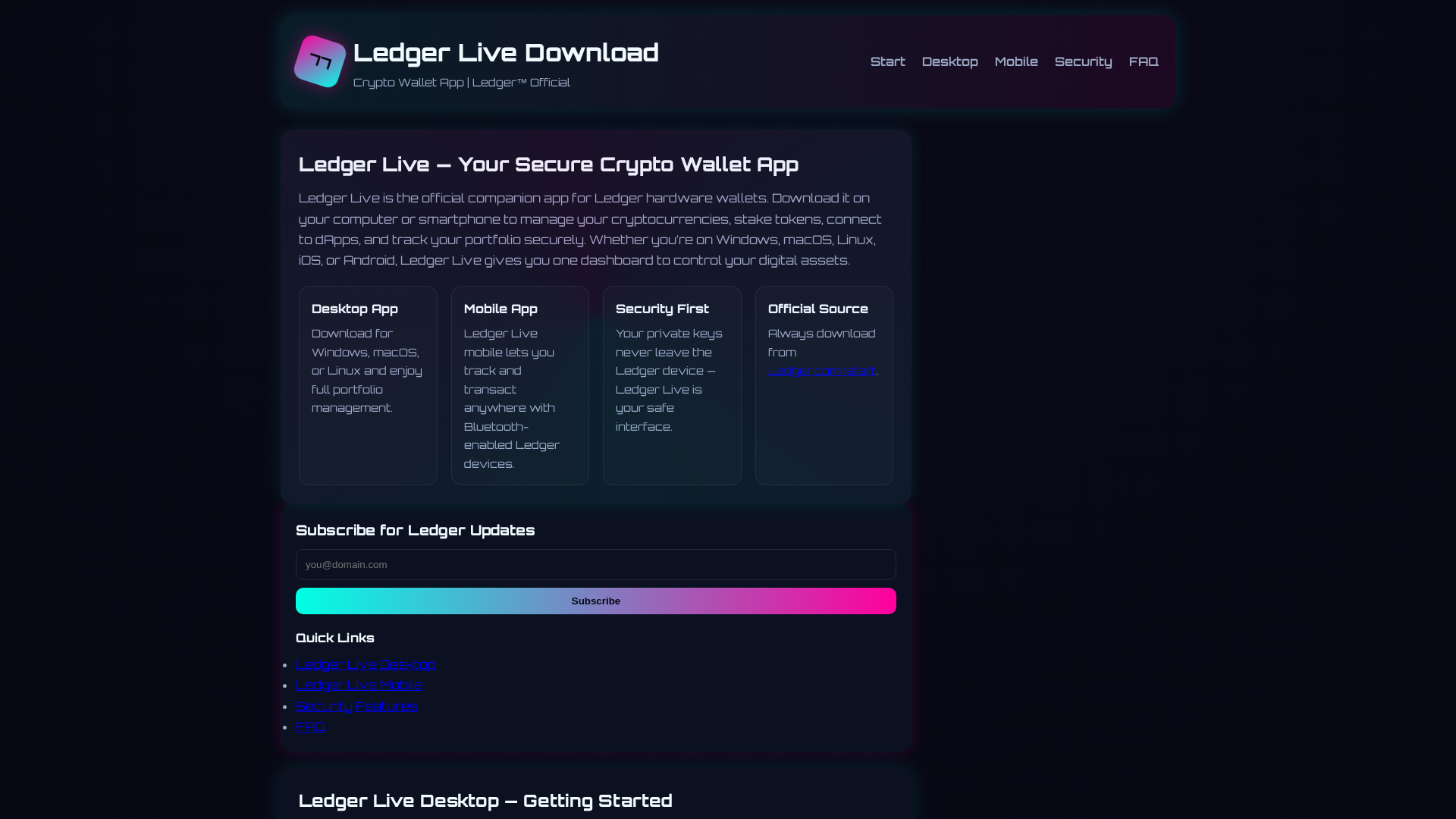Click the Official Source card heading
The width and height of the screenshot is (1456, 819).
(817, 309)
